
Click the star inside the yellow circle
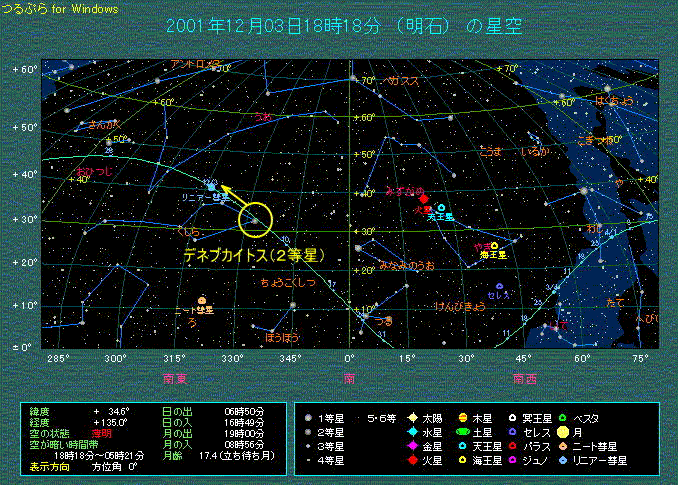pos(254,219)
